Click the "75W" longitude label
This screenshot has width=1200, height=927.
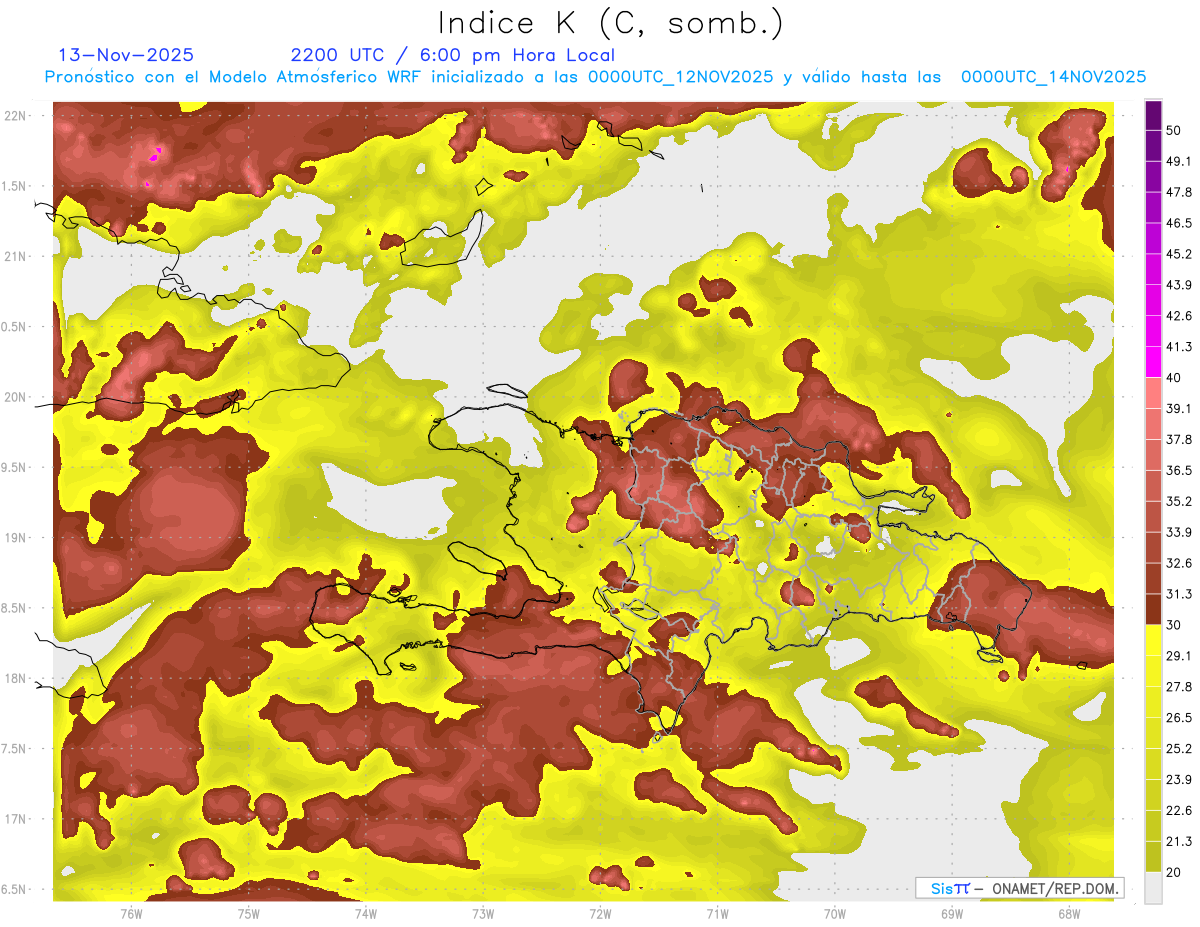coord(249,913)
